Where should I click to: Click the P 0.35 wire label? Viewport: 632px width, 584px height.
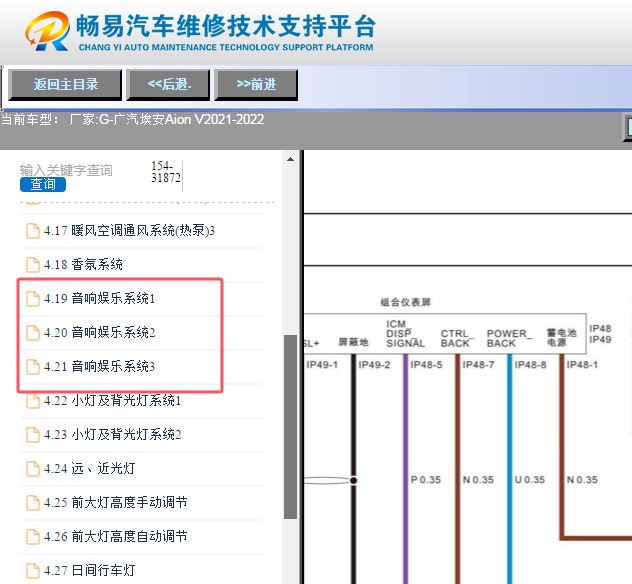[x=426, y=480]
